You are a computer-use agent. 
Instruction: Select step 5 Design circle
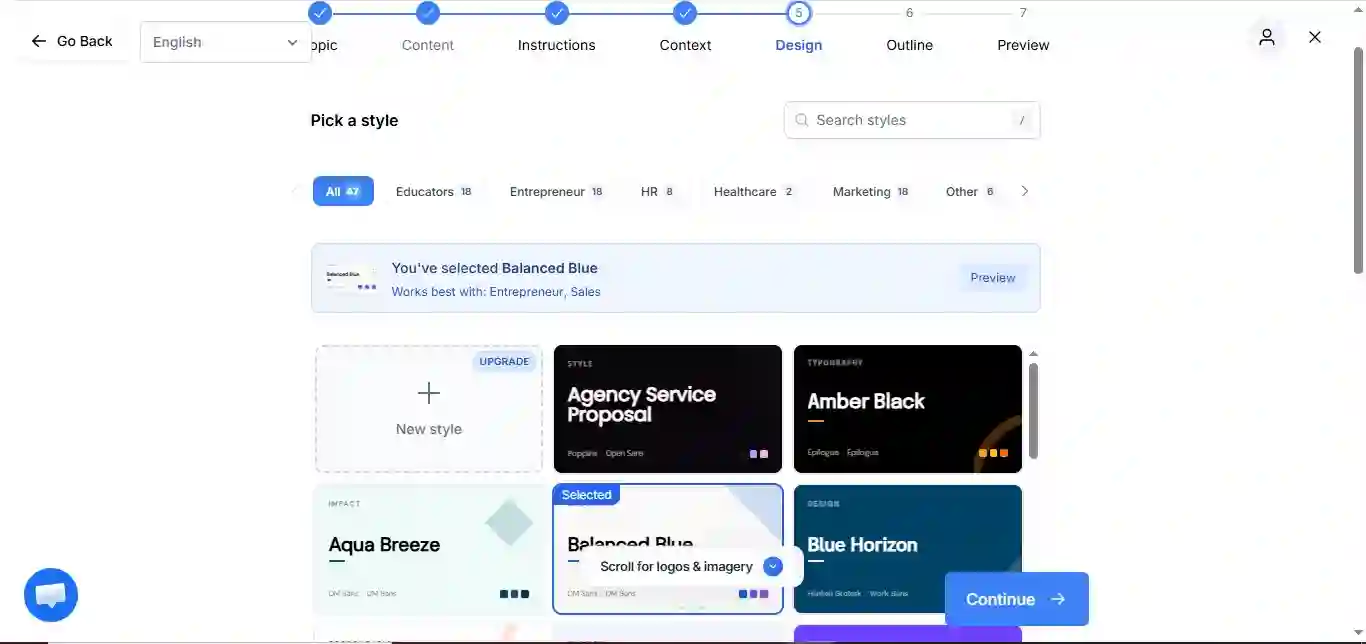tap(799, 13)
